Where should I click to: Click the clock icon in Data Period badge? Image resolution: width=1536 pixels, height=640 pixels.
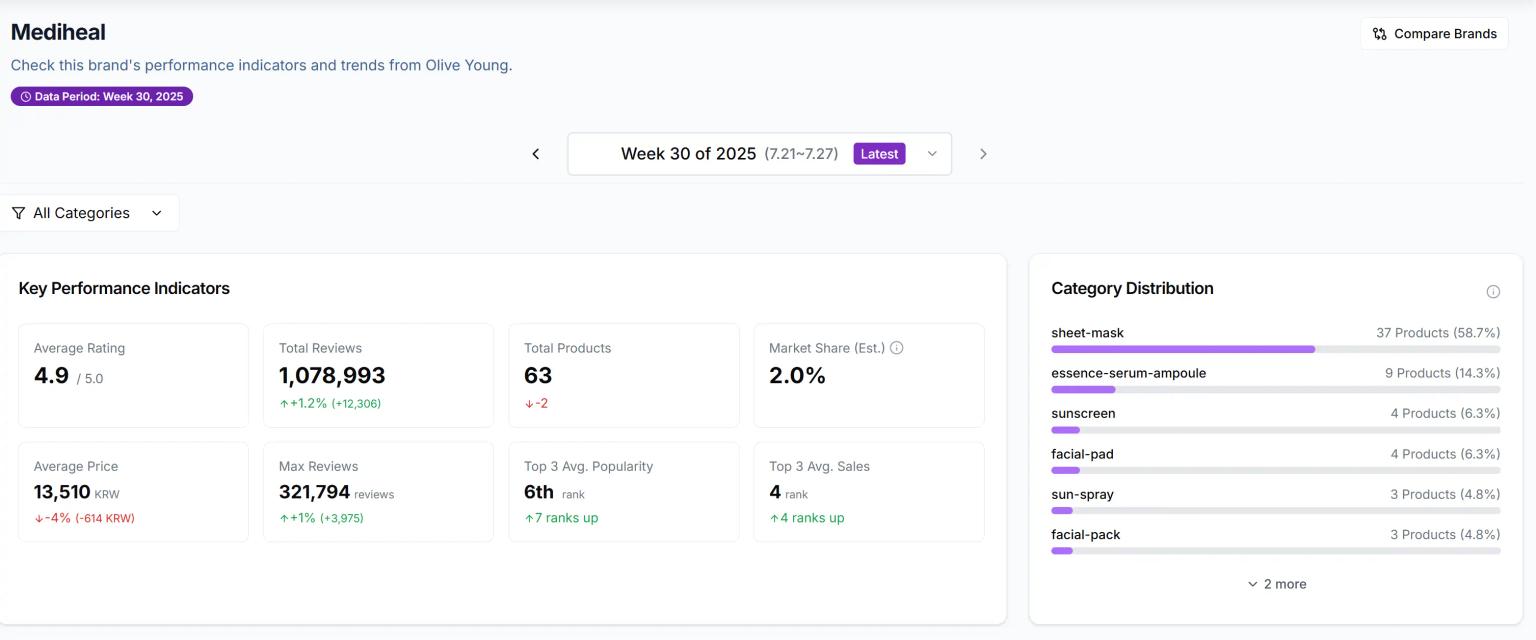26,97
